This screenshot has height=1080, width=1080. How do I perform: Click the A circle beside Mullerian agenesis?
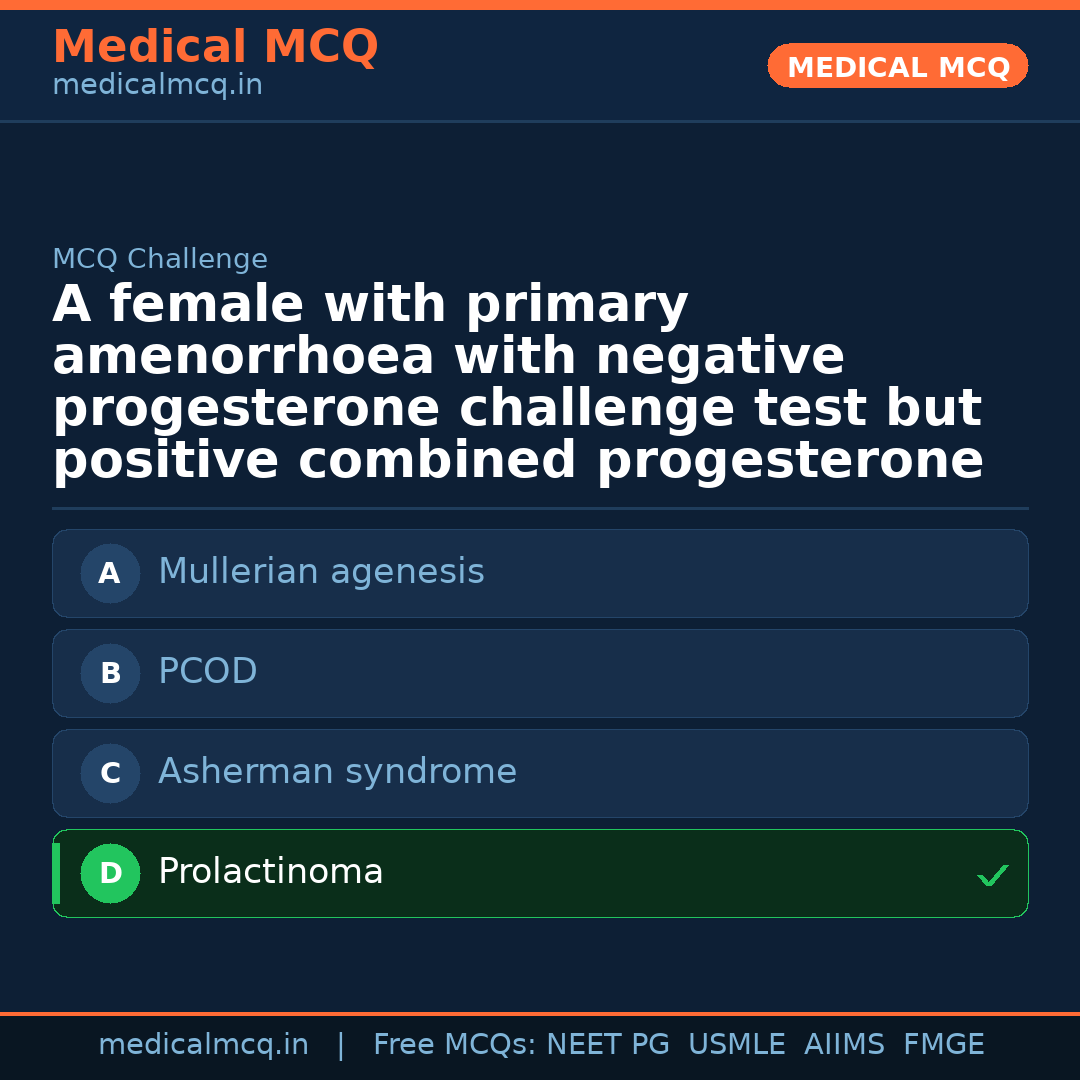(x=110, y=573)
